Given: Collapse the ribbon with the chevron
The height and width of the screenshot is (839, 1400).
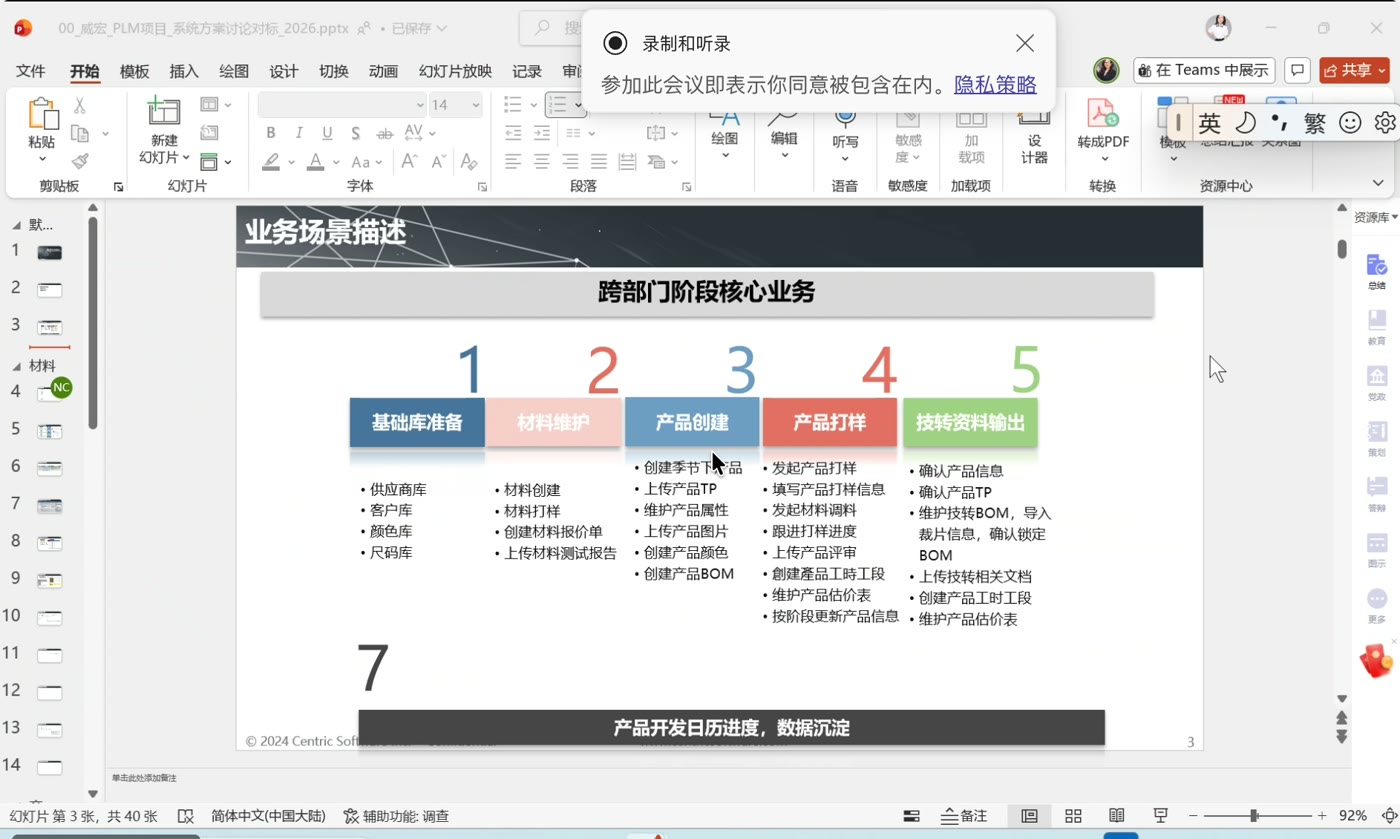Looking at the screenshot, I should coord(1378,183).
